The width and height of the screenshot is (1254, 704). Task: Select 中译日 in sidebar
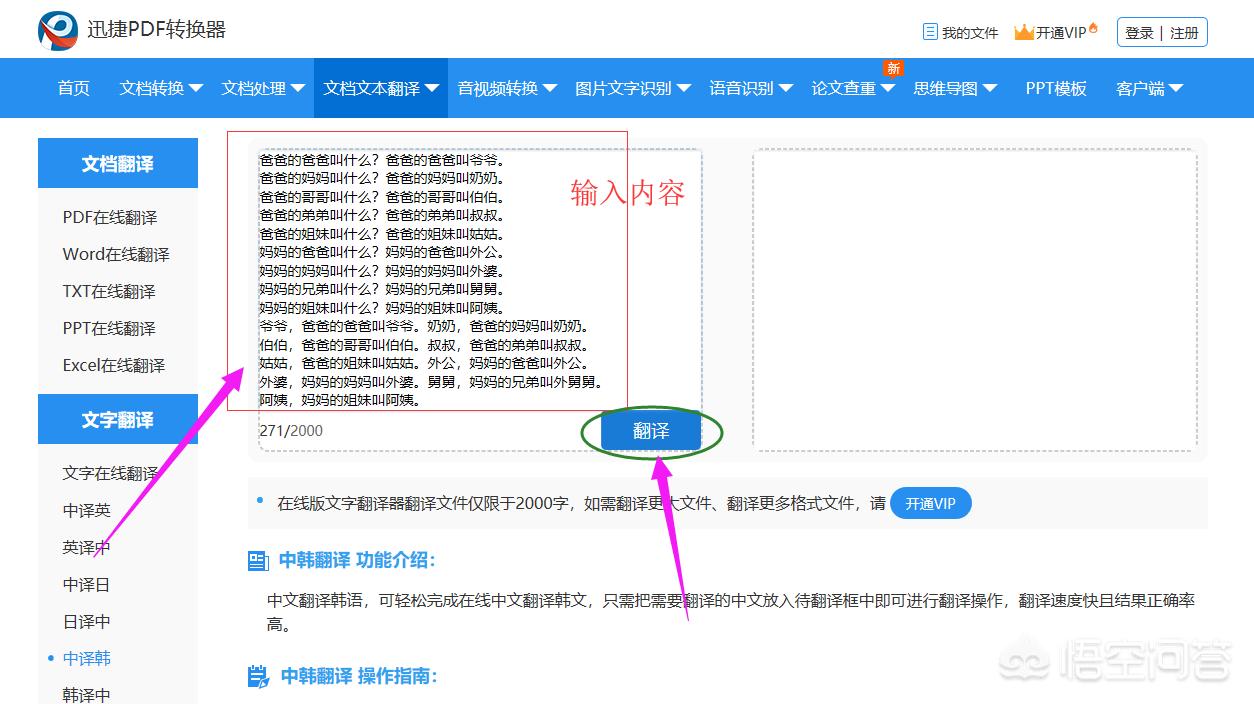pyautogui.click(x=87, y=584)
